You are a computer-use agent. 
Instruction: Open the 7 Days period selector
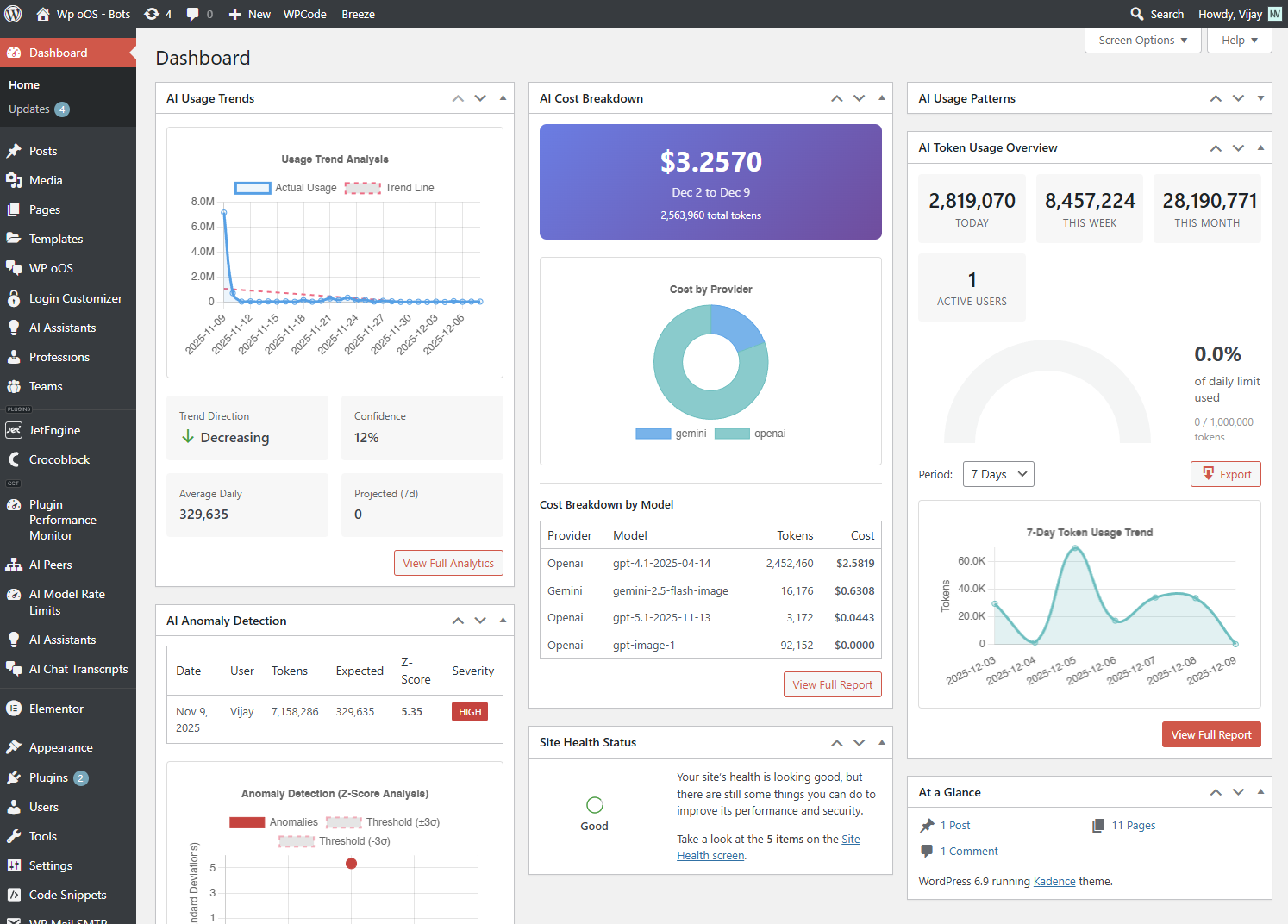point(997,473)
